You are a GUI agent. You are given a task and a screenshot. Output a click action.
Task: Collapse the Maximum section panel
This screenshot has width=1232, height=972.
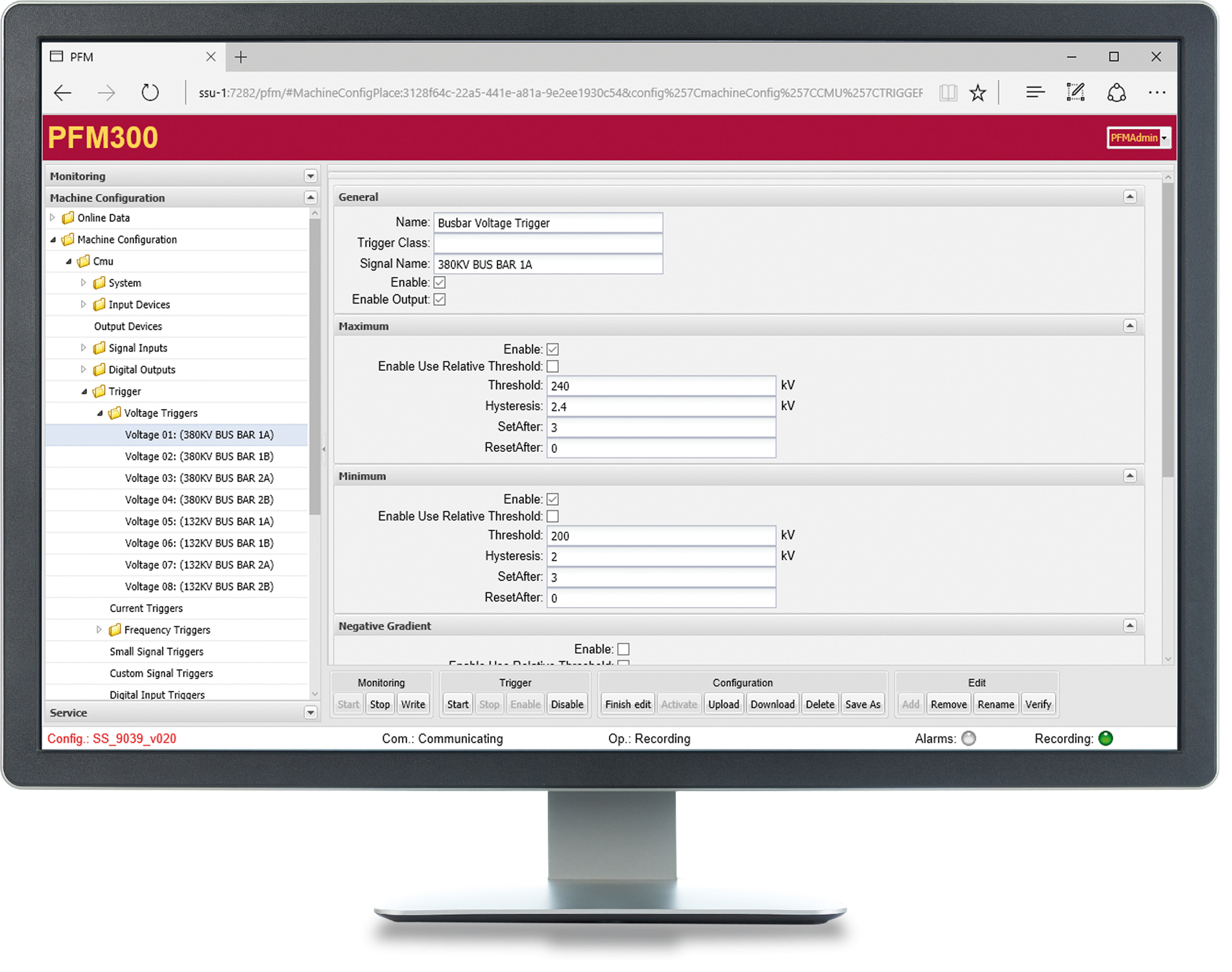click(x=1130, y=326)
